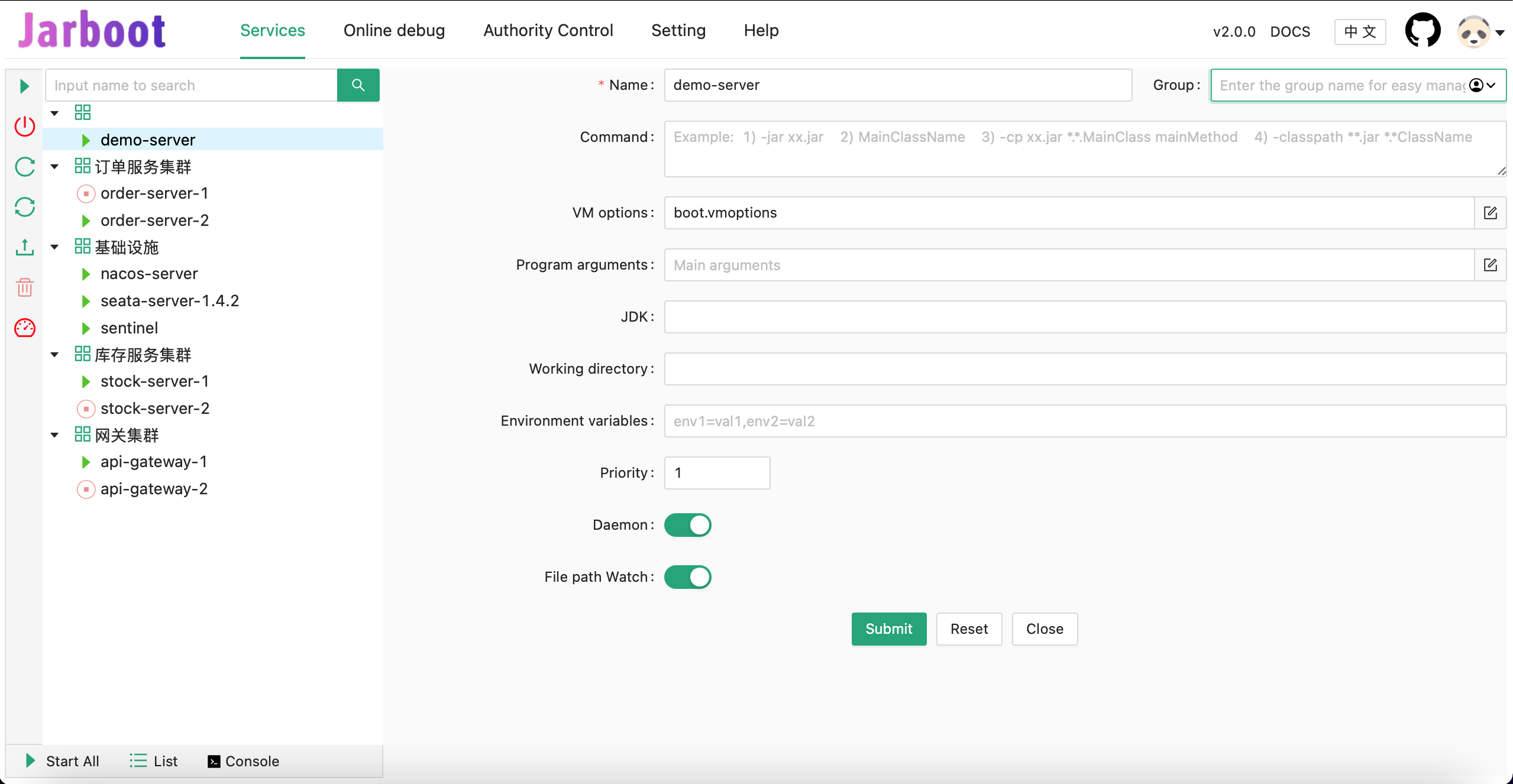The image size is (1513, 784).
Task: Toggle the Daemon switch off
Action: pyautogui.click(x=687, y=525)
